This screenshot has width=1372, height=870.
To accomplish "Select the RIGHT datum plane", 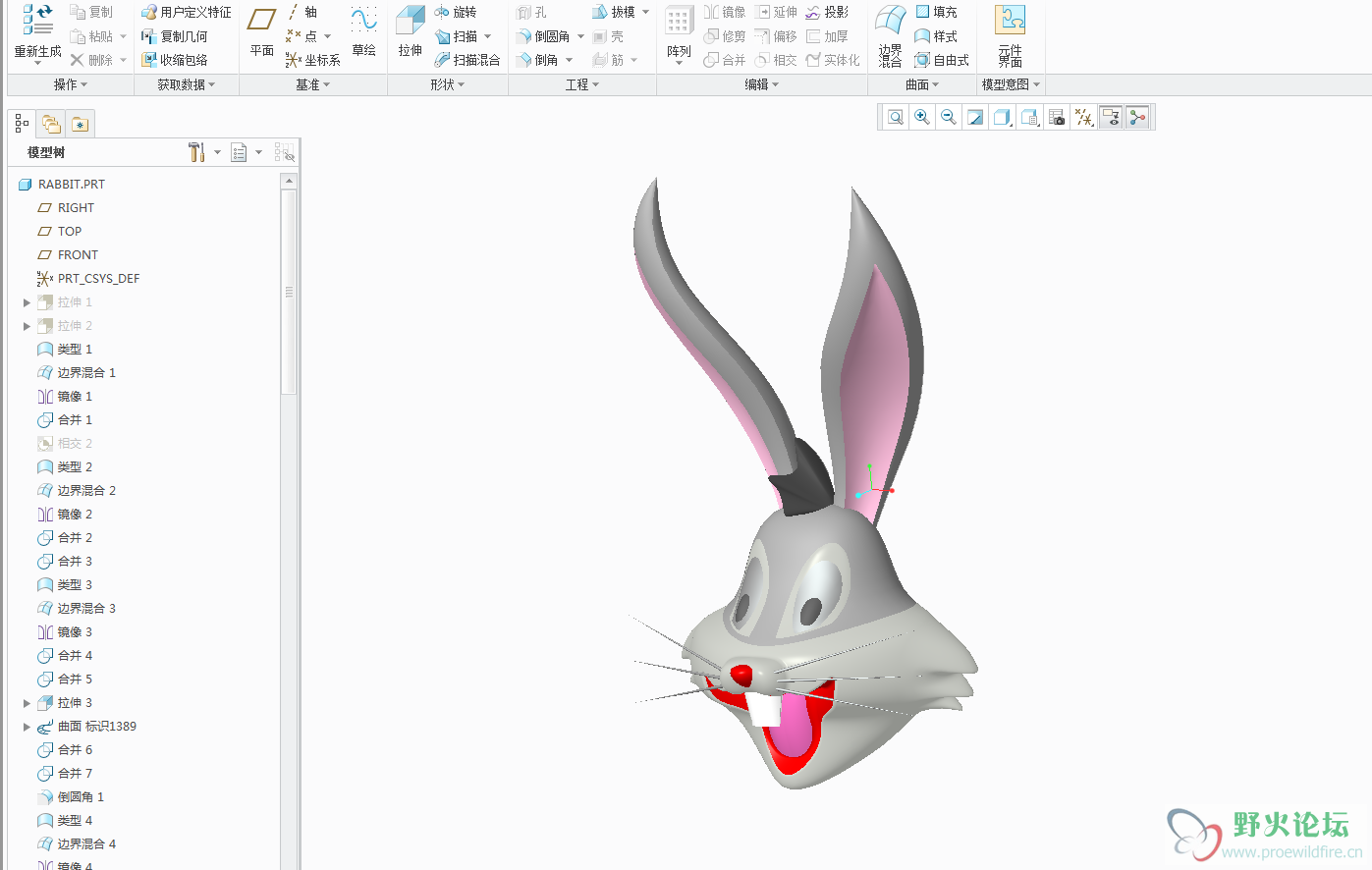I will [x=65, y=208].
